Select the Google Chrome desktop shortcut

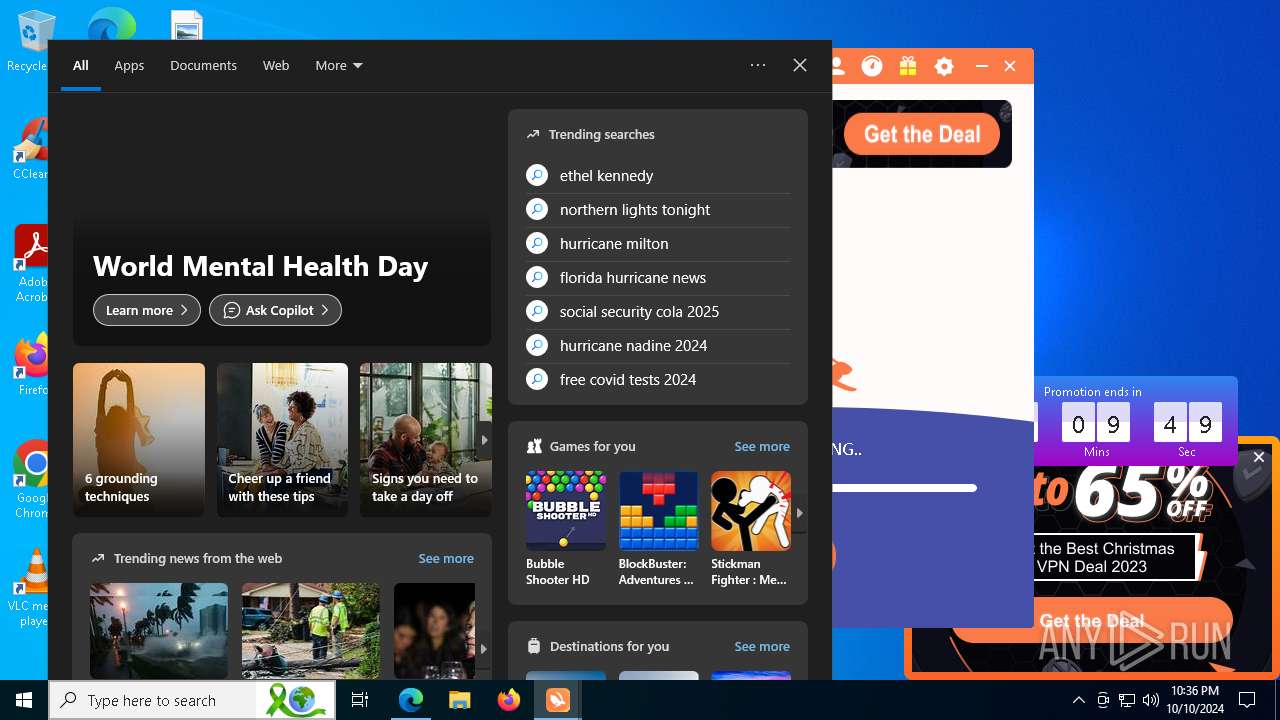[x=30, y=480]
